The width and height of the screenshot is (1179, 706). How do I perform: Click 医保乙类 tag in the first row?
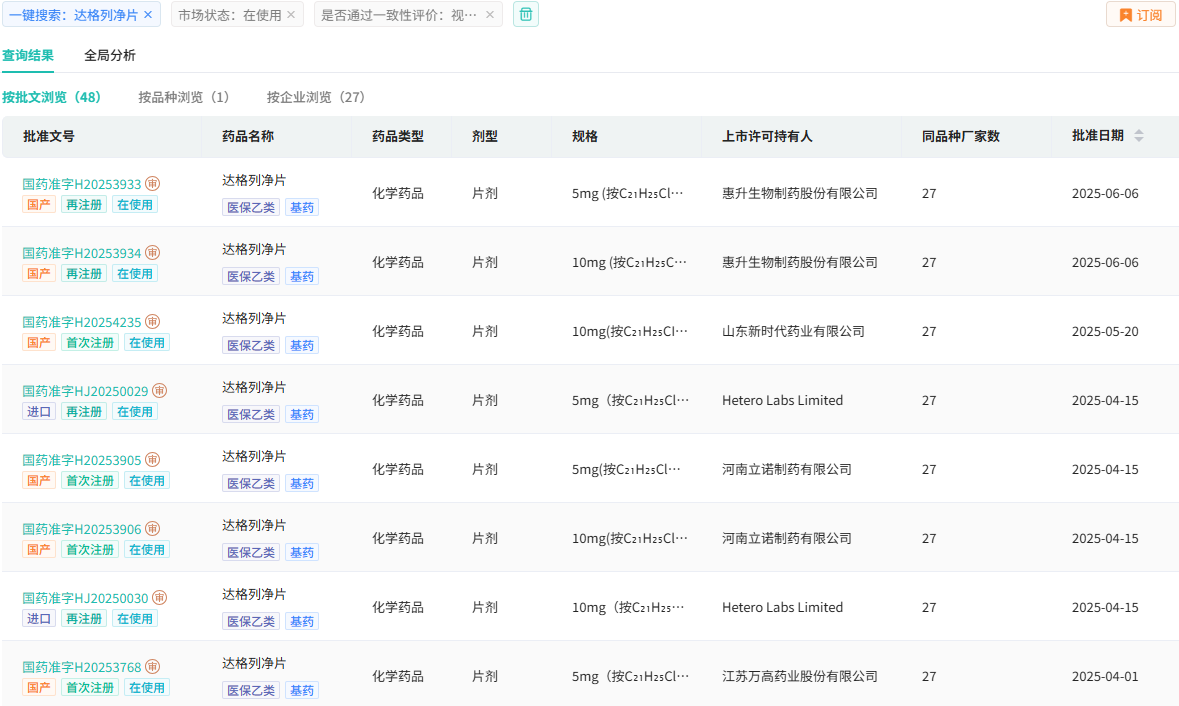251,207
